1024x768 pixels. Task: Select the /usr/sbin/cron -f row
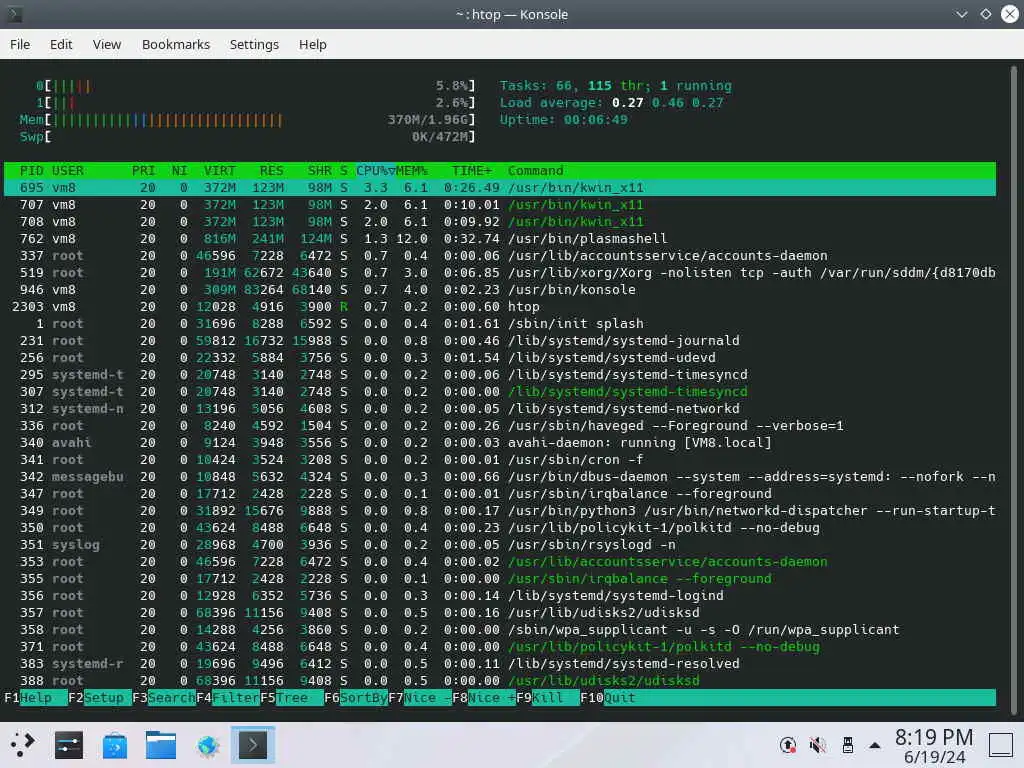[x=500, y=459]
